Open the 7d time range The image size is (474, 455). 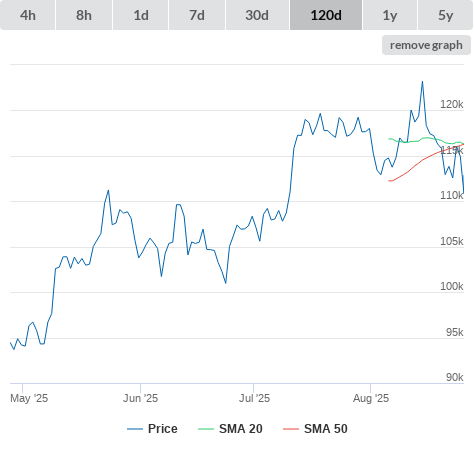197,15
